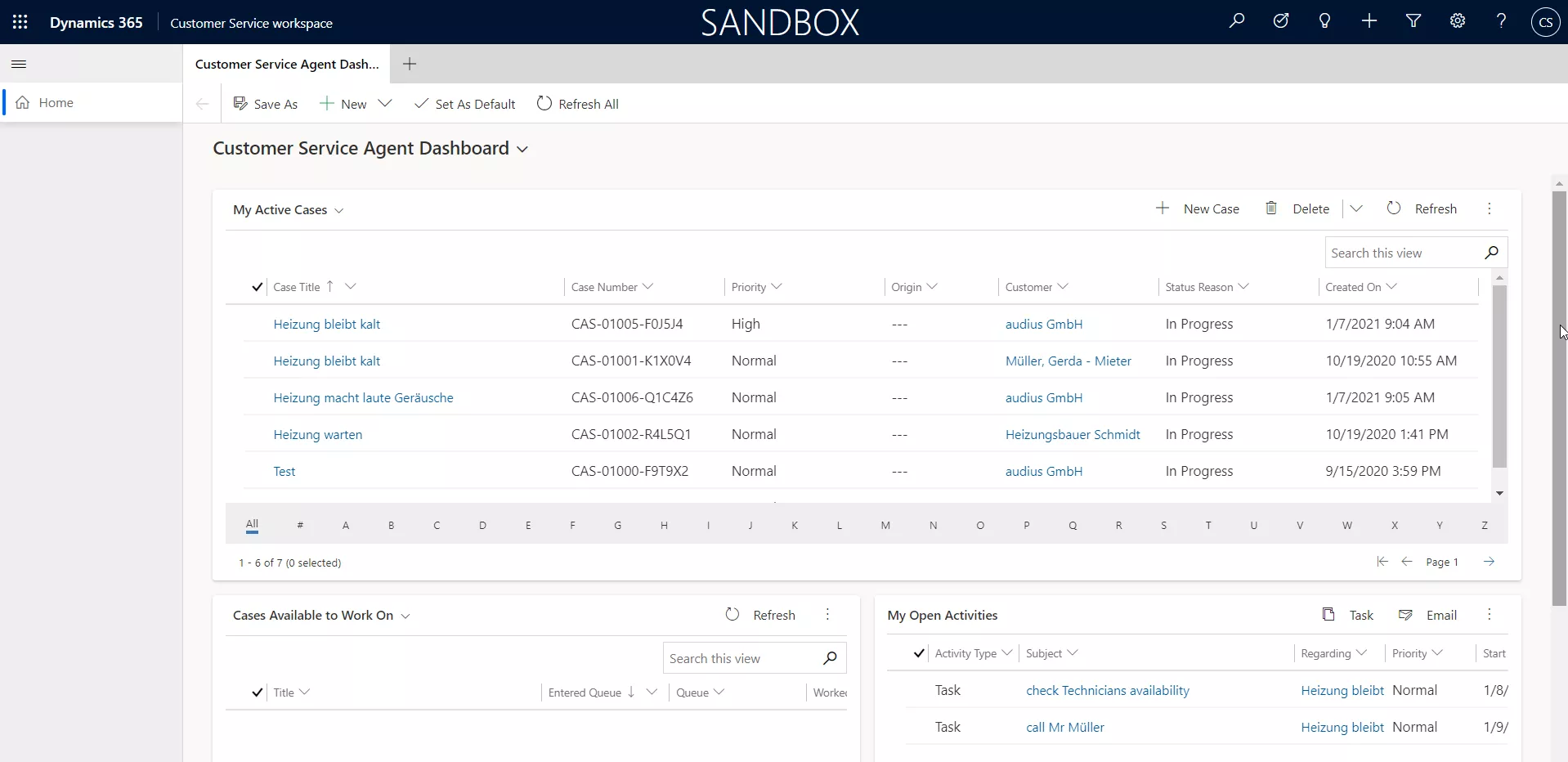Expand the Customer Service Agent Dashboard selector
Image resolution: width=1568 pixels, height=762 pixels.
(522, 150)
